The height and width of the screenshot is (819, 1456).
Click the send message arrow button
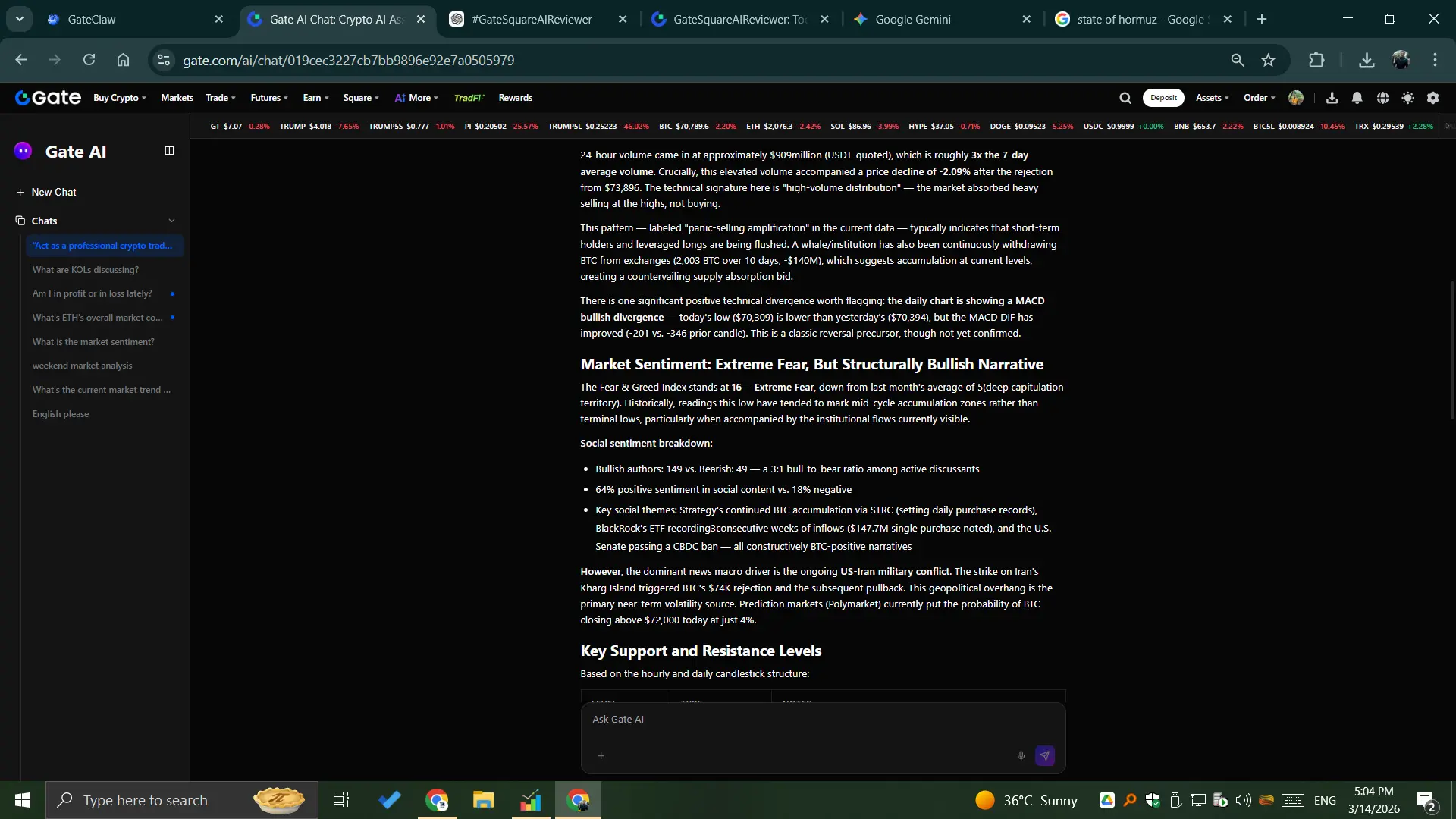click(x=1044, y=755)
